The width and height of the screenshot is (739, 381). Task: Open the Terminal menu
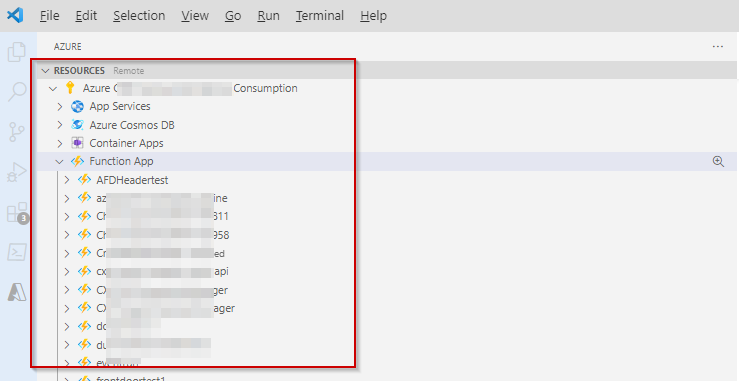(x=320, y=16)
